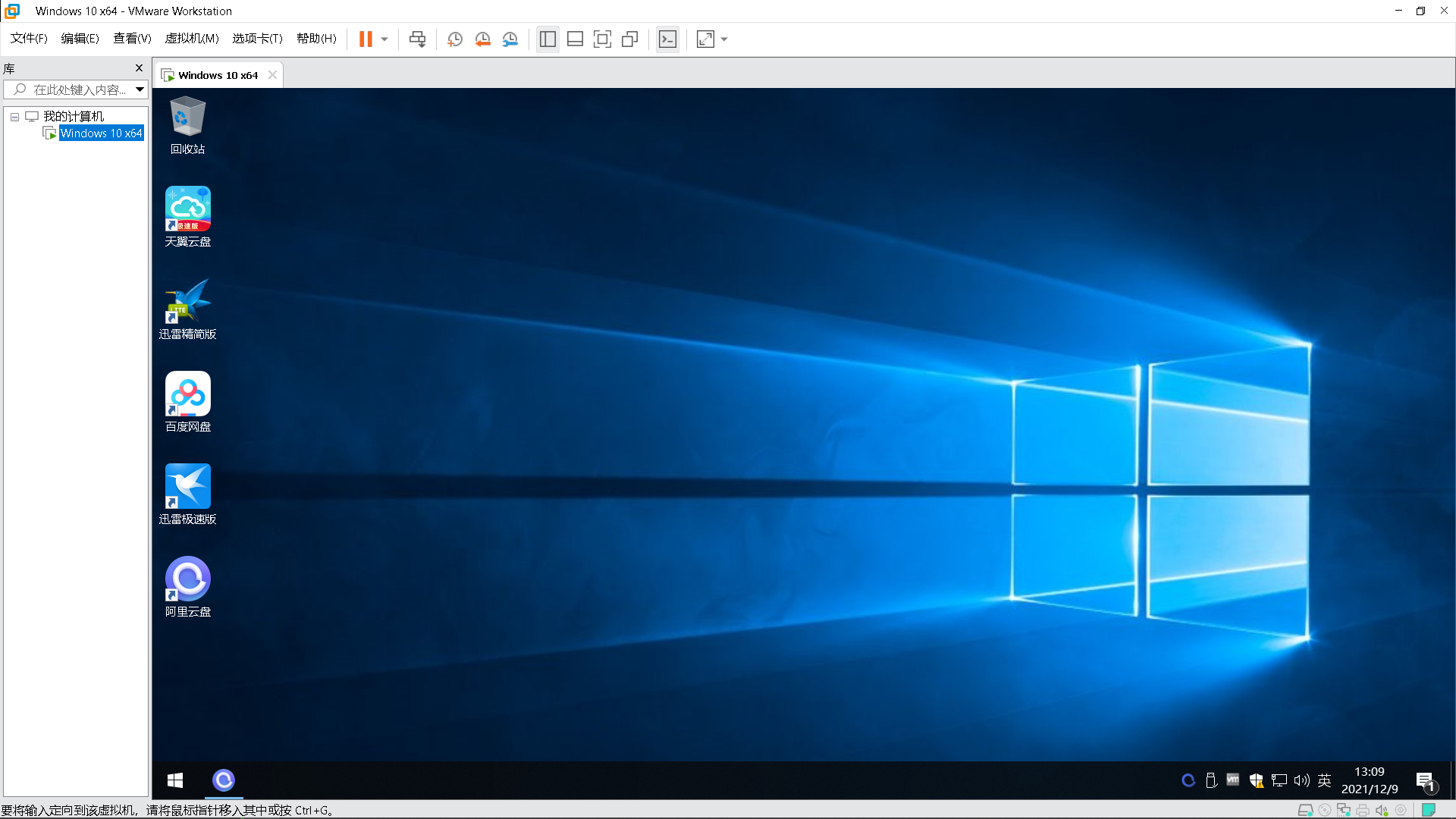Revert to snapshot toolbar icon

pos(482,39)
